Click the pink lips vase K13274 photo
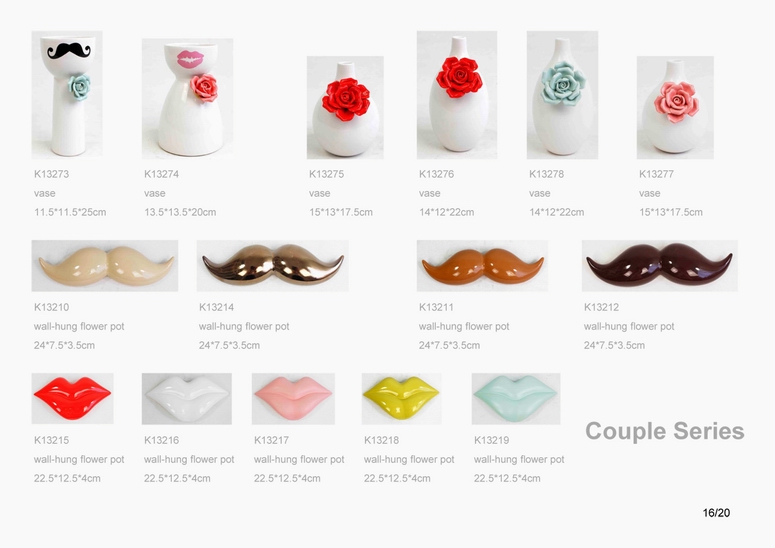This screenshot has height=548, width=775. 187,98
